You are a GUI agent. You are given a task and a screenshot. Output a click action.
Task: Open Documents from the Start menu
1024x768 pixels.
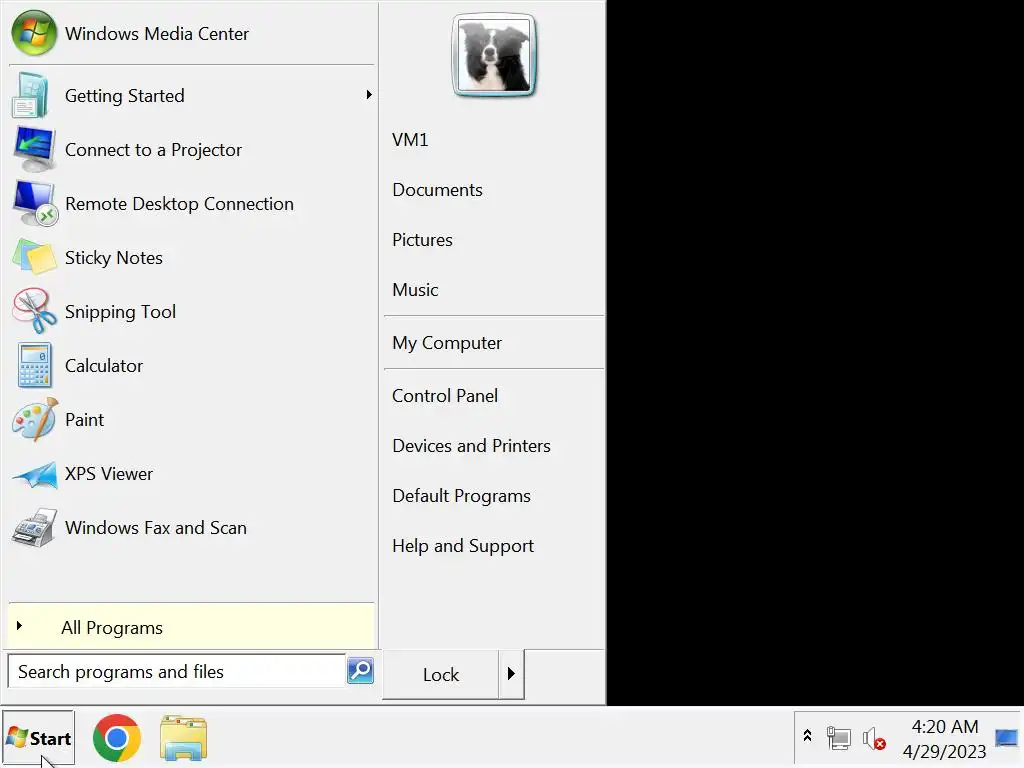[438, 190]
